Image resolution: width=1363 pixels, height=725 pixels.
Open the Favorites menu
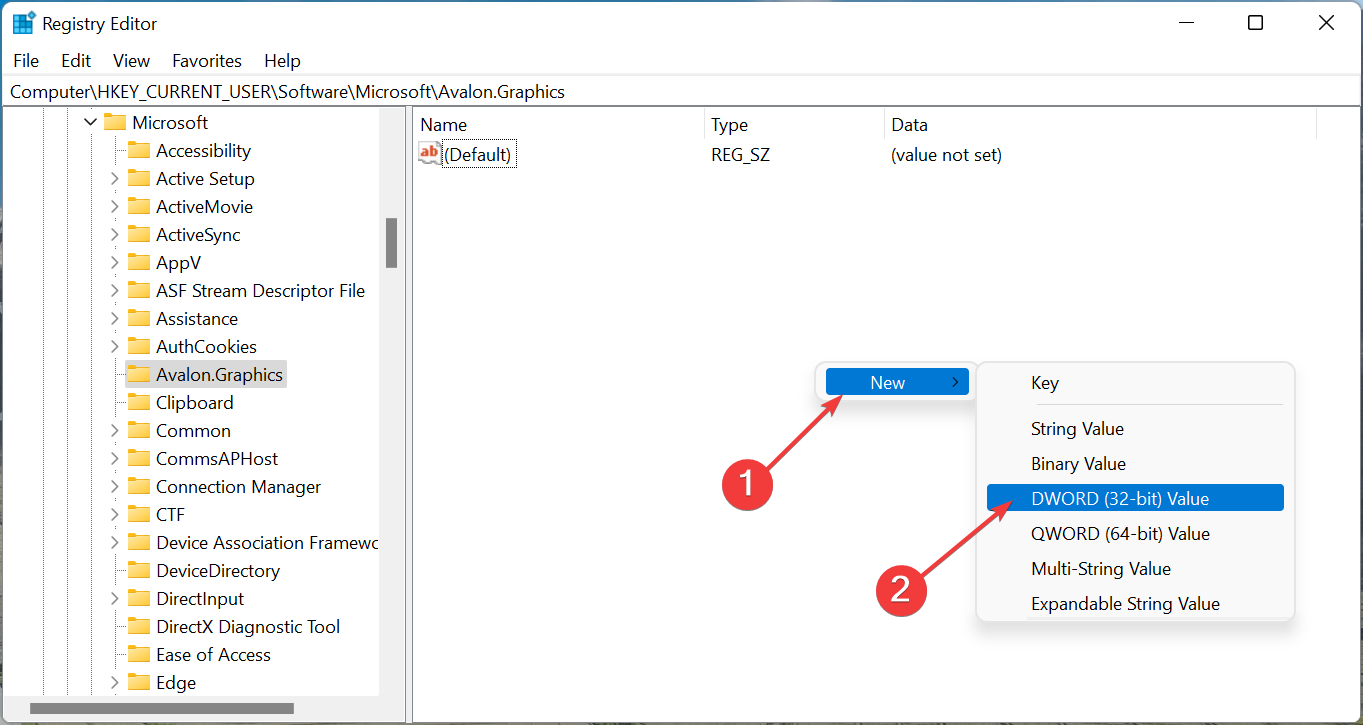click(207, 61)
